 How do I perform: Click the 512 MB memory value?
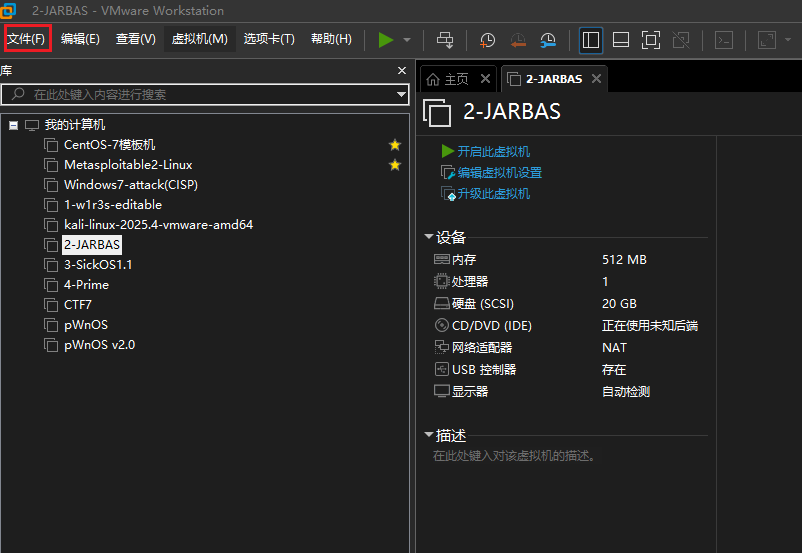[624, 260]
